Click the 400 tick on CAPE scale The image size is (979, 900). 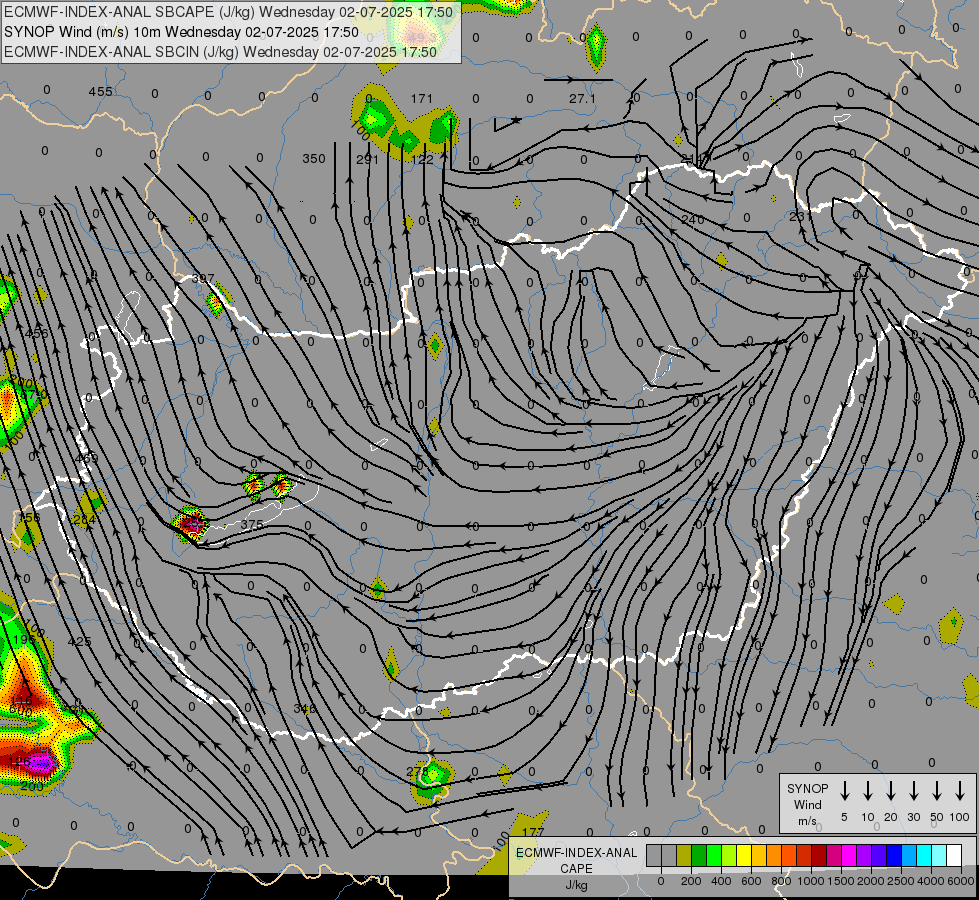pyautogui.click(x=721, y=881)
